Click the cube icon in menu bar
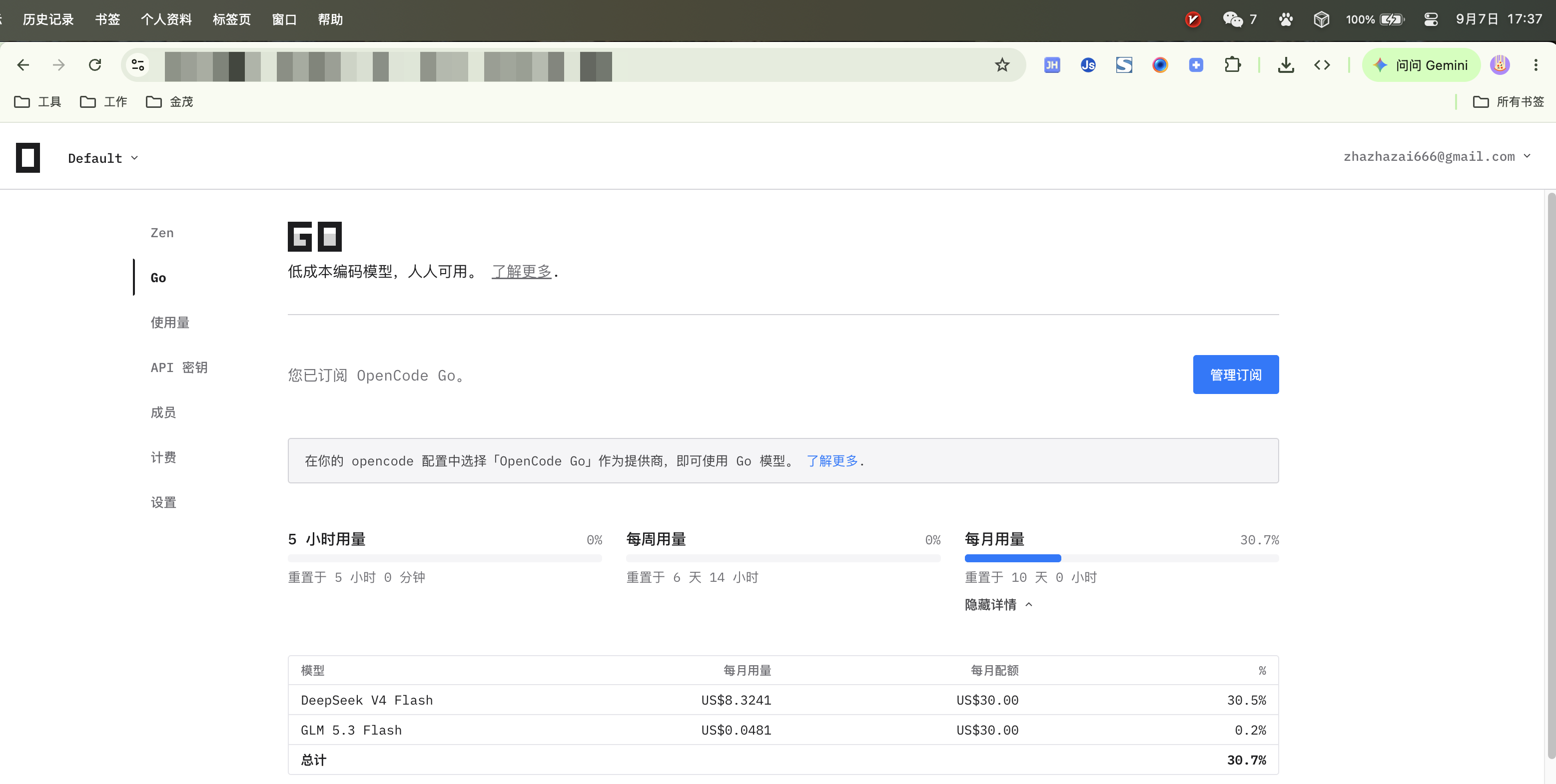This screenshot has height=784, width=1556. coord(1321,19)
